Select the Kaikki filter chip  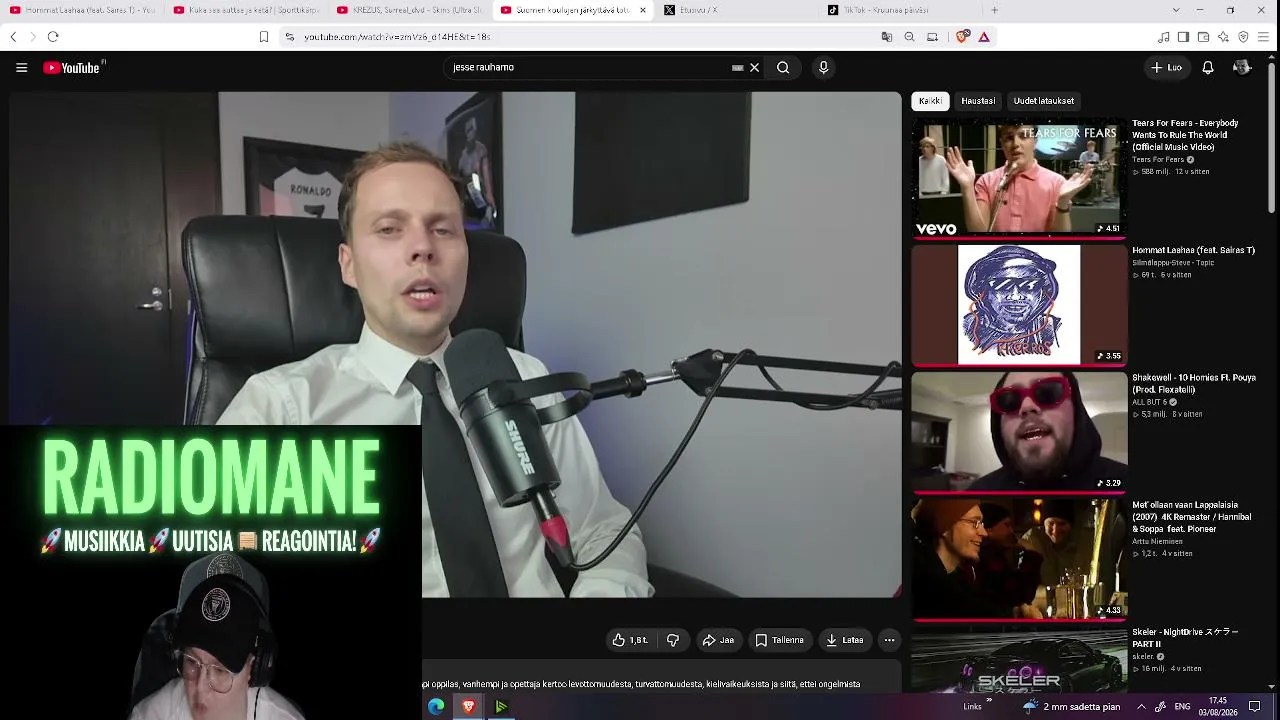pos(930,101)
